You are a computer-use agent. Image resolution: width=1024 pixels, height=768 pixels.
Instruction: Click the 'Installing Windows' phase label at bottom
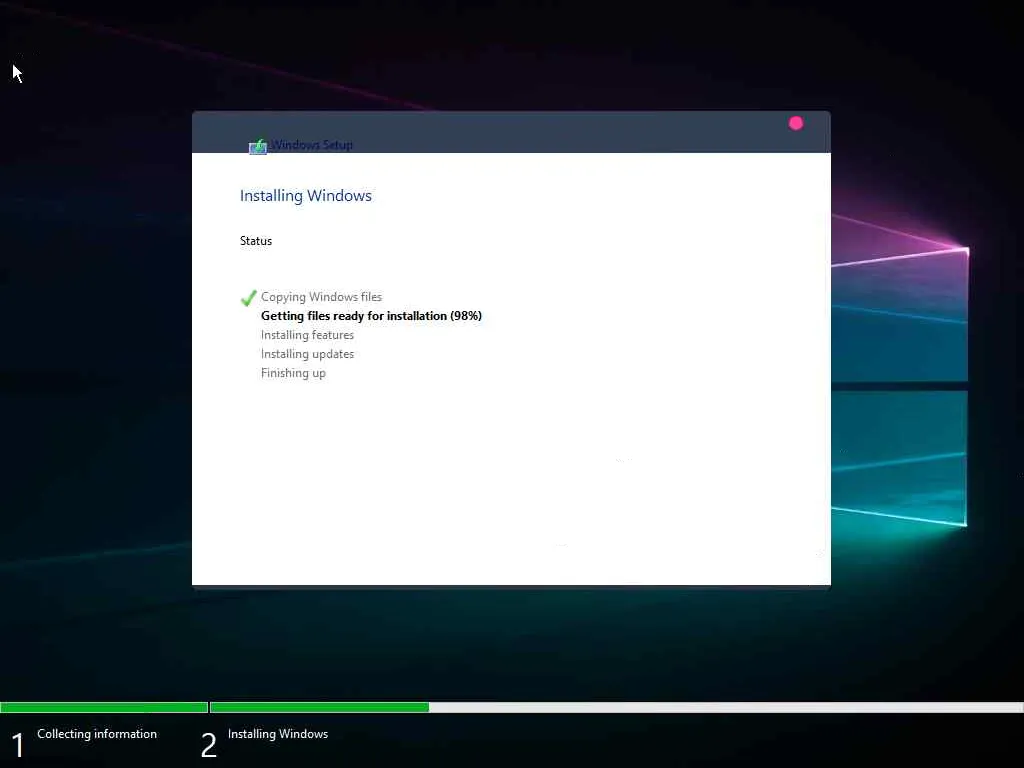[278, 734]
